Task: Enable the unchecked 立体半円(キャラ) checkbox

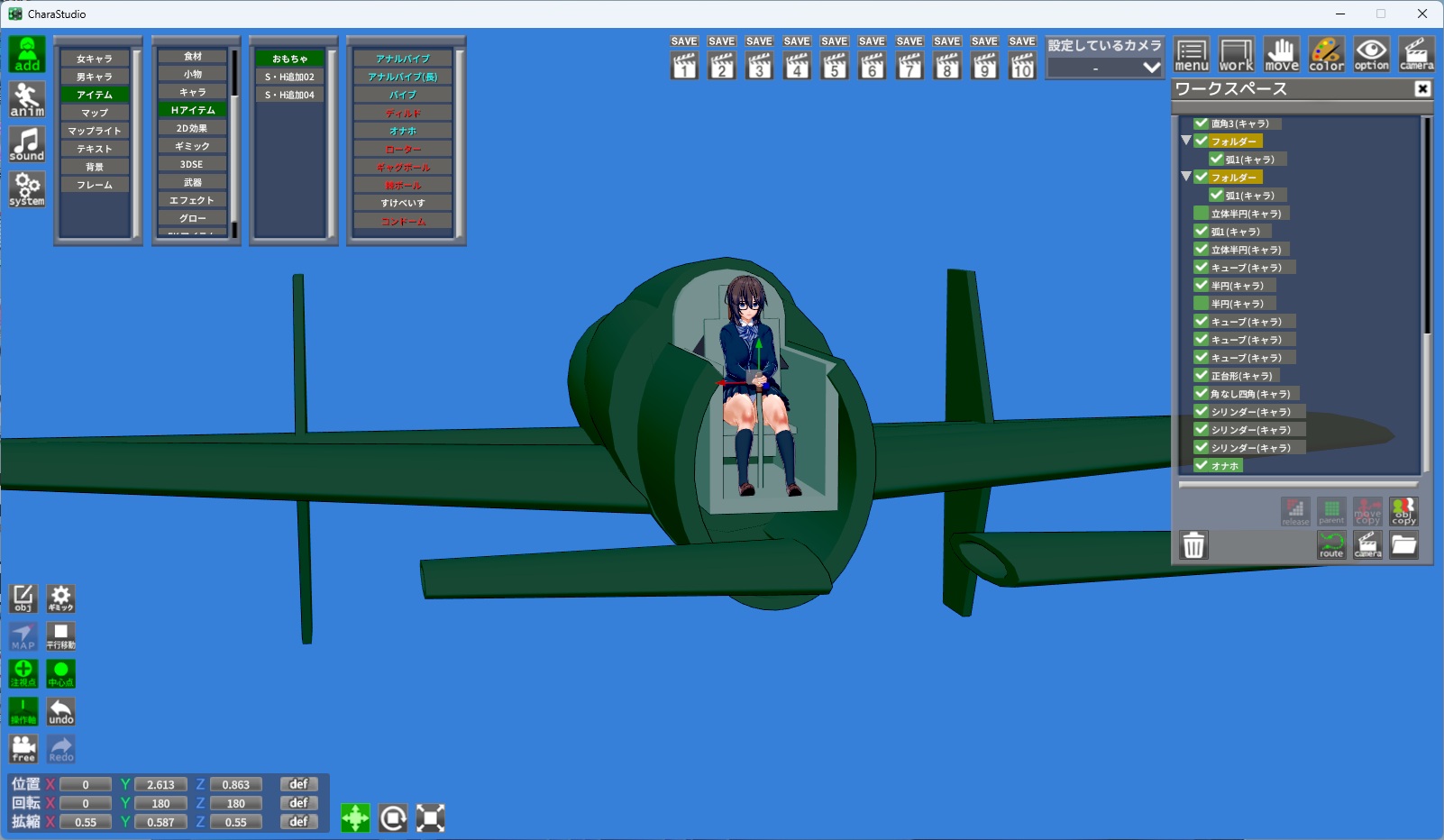Action: (1201, 214)
